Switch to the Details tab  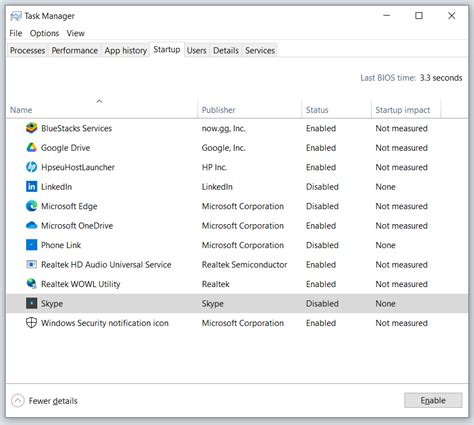click(x=226, y=50)
